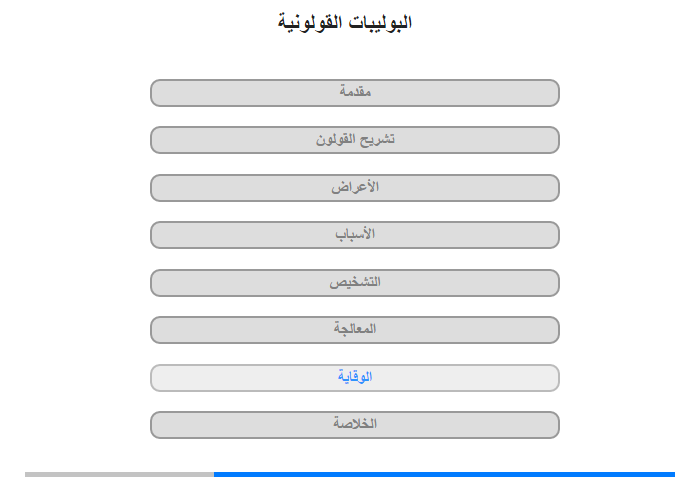Open the مقدمة section
Viewport: 700px width, 480px height.
[x=355, y=93]
